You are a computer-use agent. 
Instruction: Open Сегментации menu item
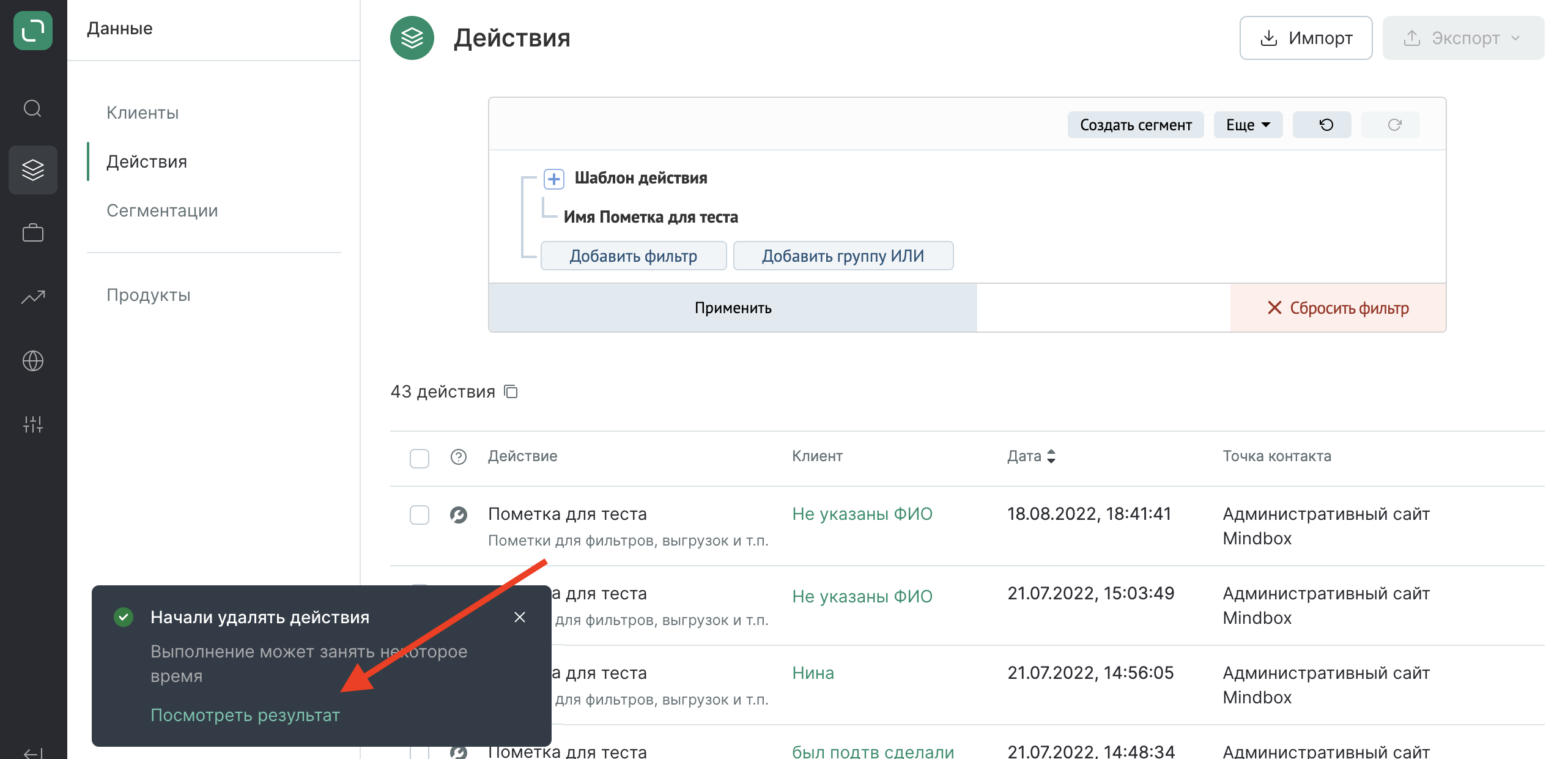162,210
